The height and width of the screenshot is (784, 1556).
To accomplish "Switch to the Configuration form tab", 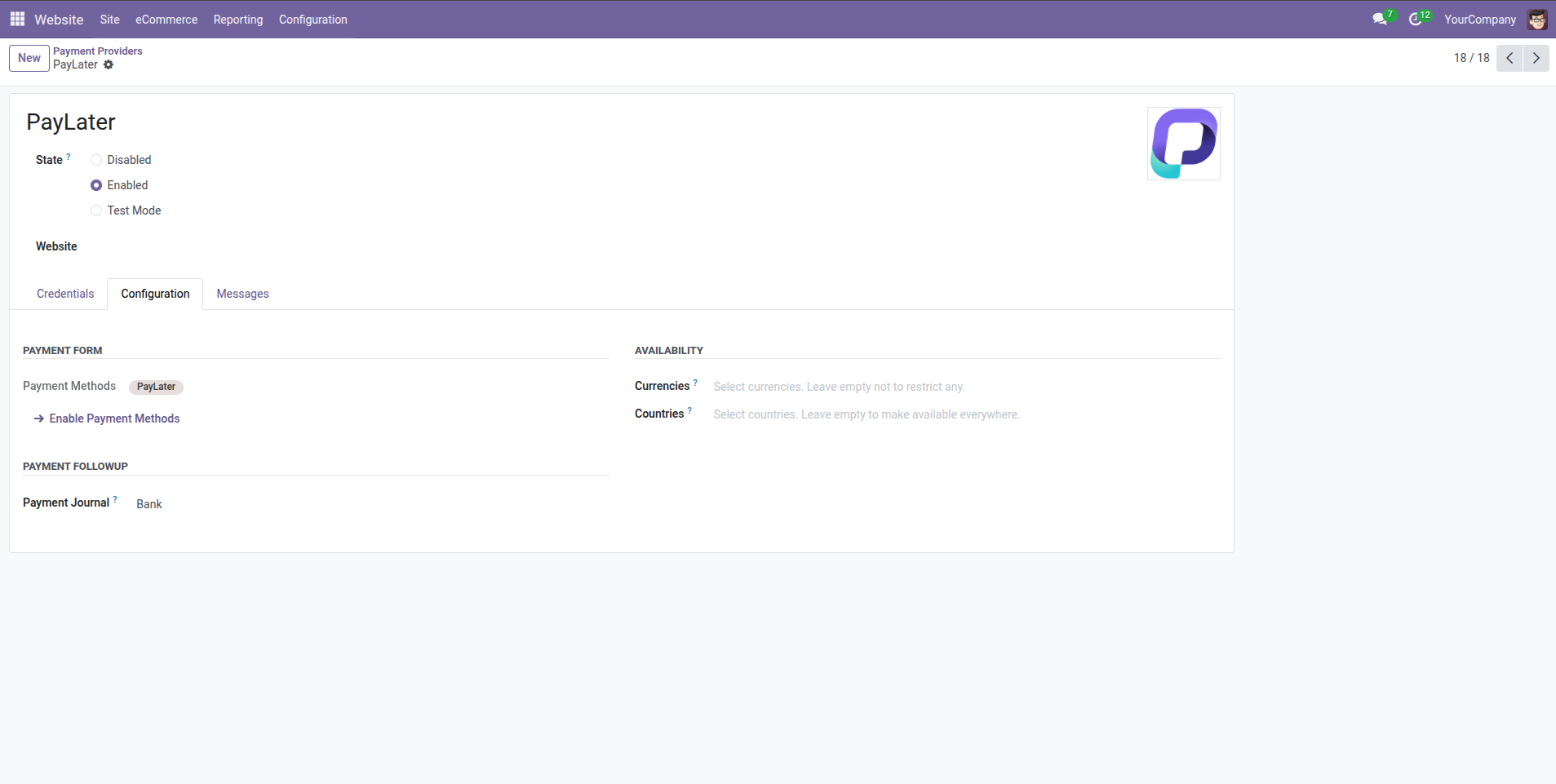I will [x=155, y=294].
